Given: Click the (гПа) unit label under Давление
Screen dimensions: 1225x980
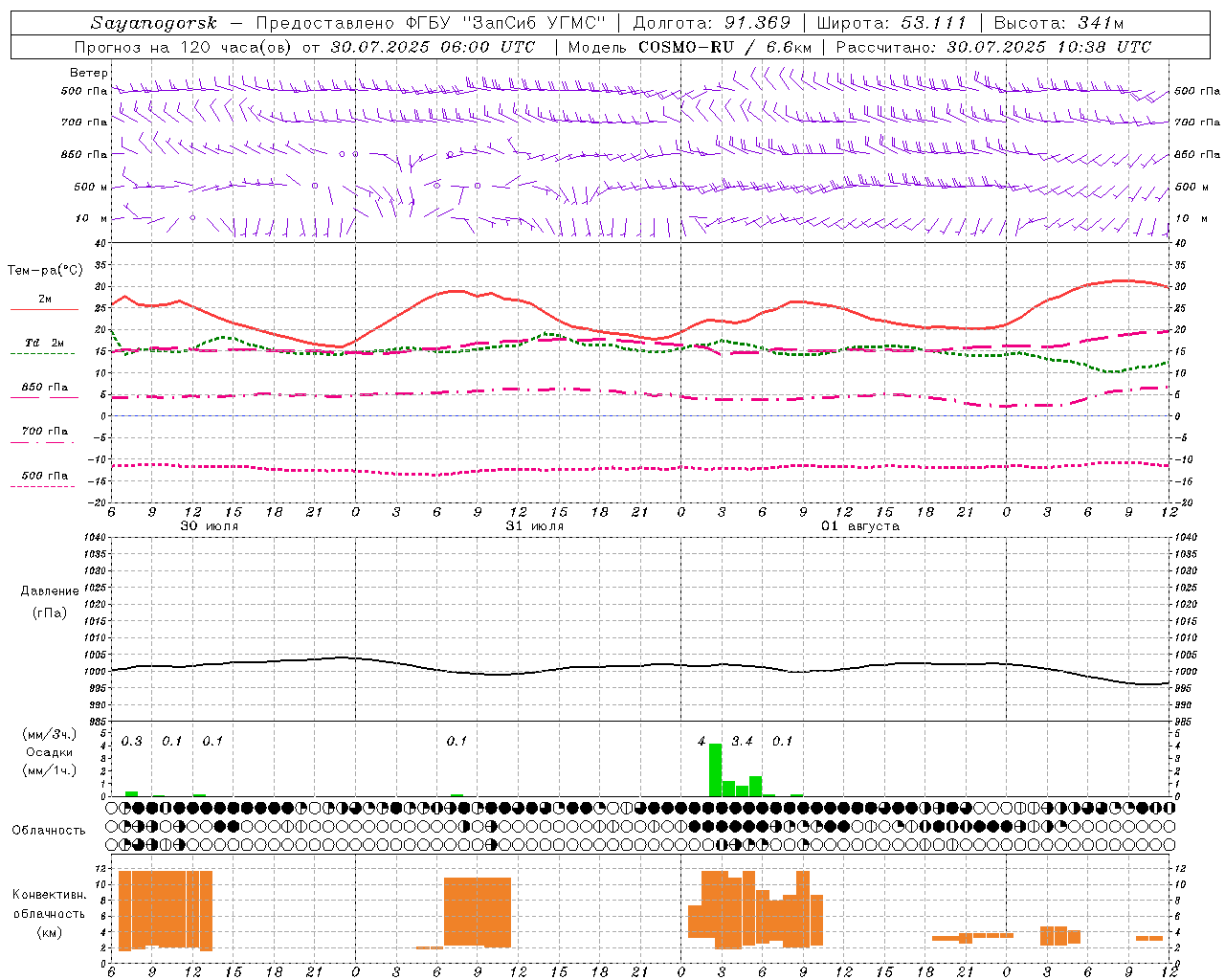Looking at the screenshot, I should coord(49,612).
